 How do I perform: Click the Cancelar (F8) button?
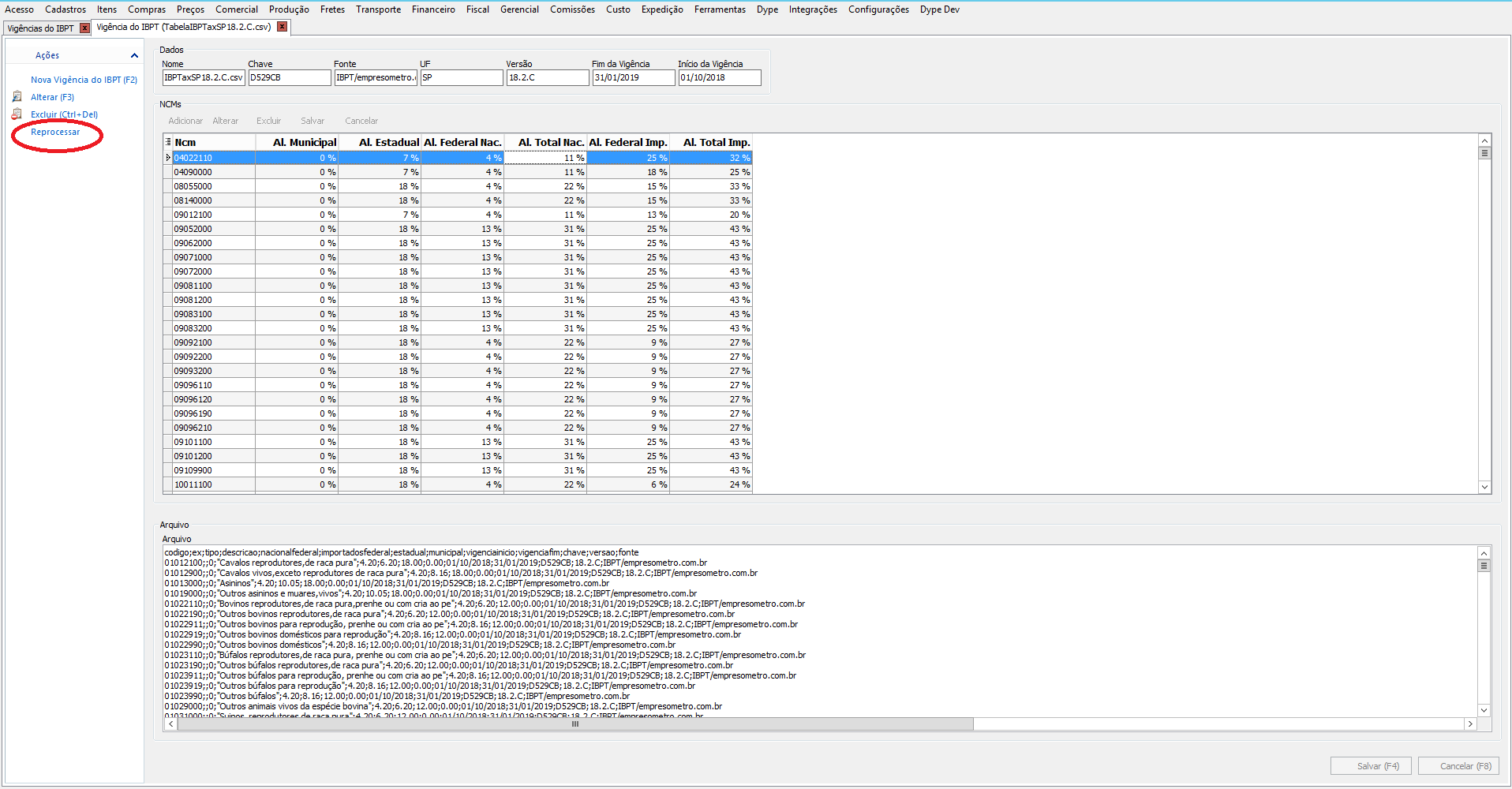1458,766
